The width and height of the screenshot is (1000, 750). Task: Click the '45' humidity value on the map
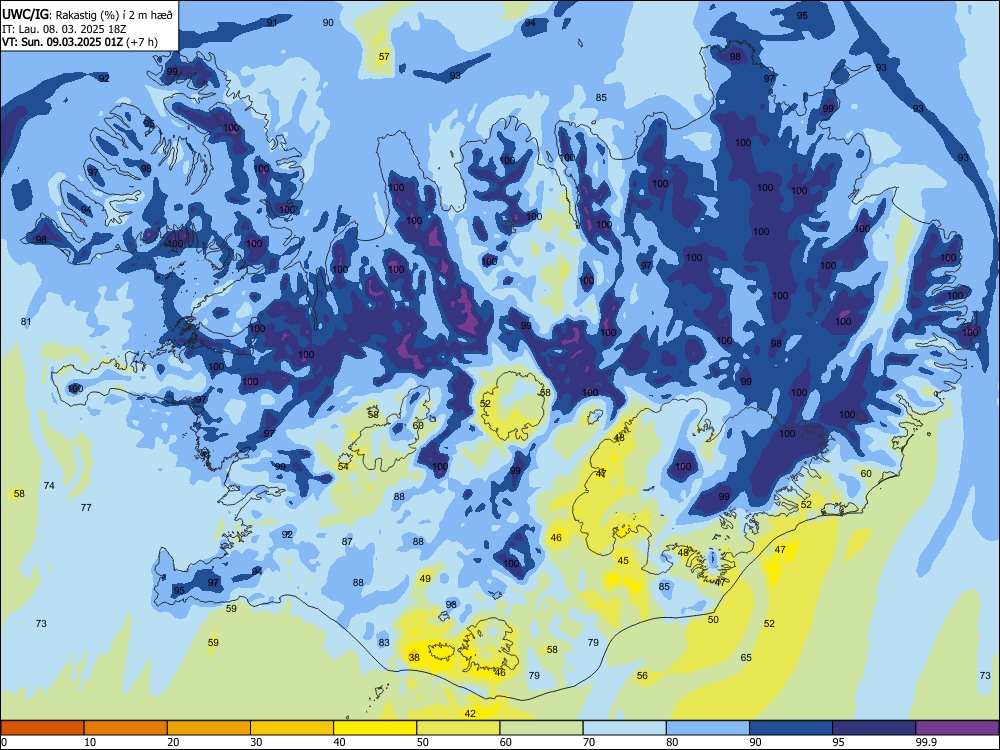tap(623, 560)
